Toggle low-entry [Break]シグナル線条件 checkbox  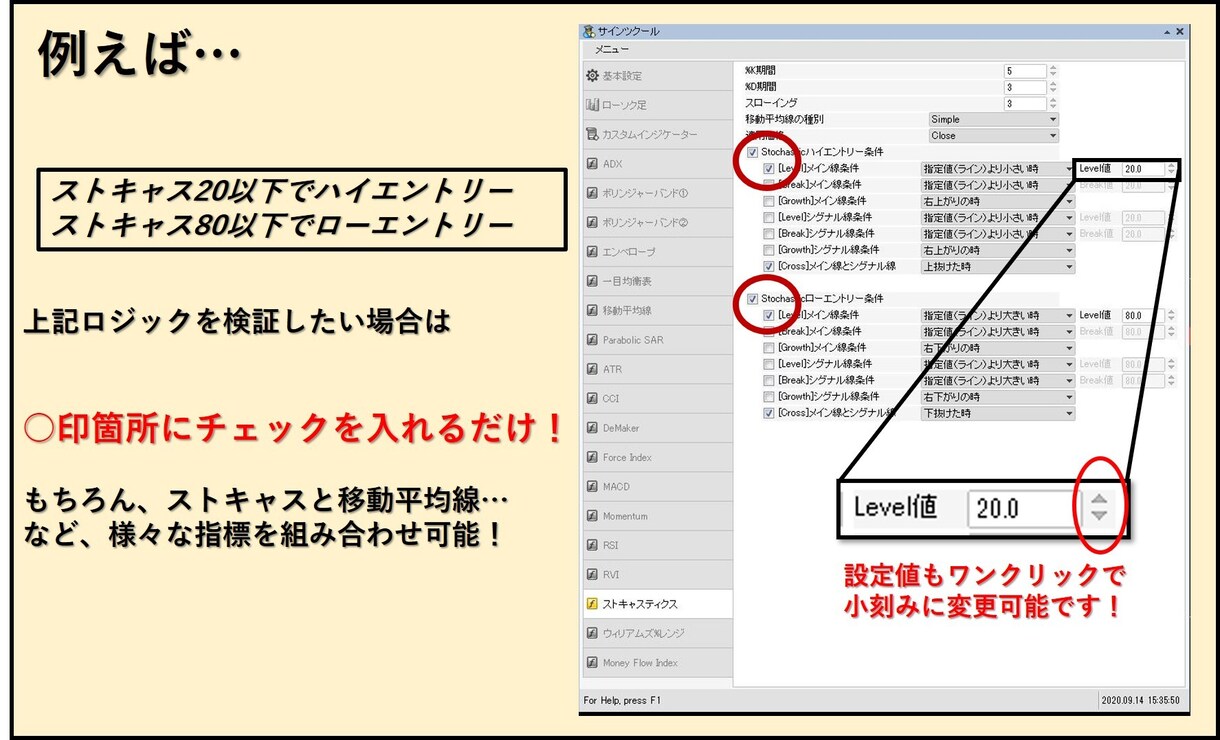pos(768,380)
